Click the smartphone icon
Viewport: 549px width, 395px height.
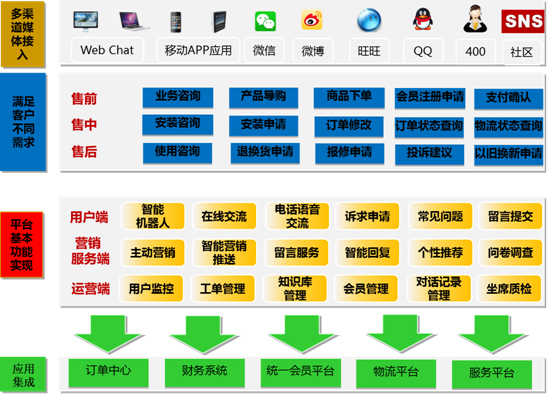coord(176,22)
